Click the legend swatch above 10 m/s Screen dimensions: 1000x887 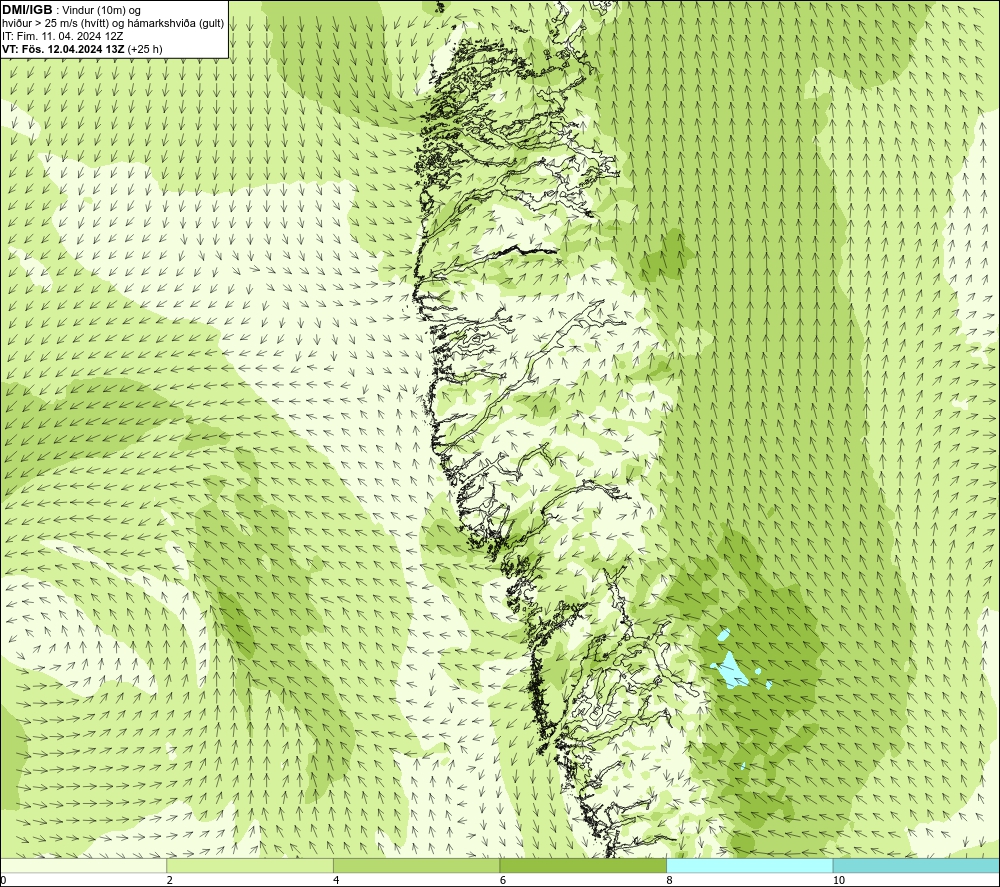(916, 866)
